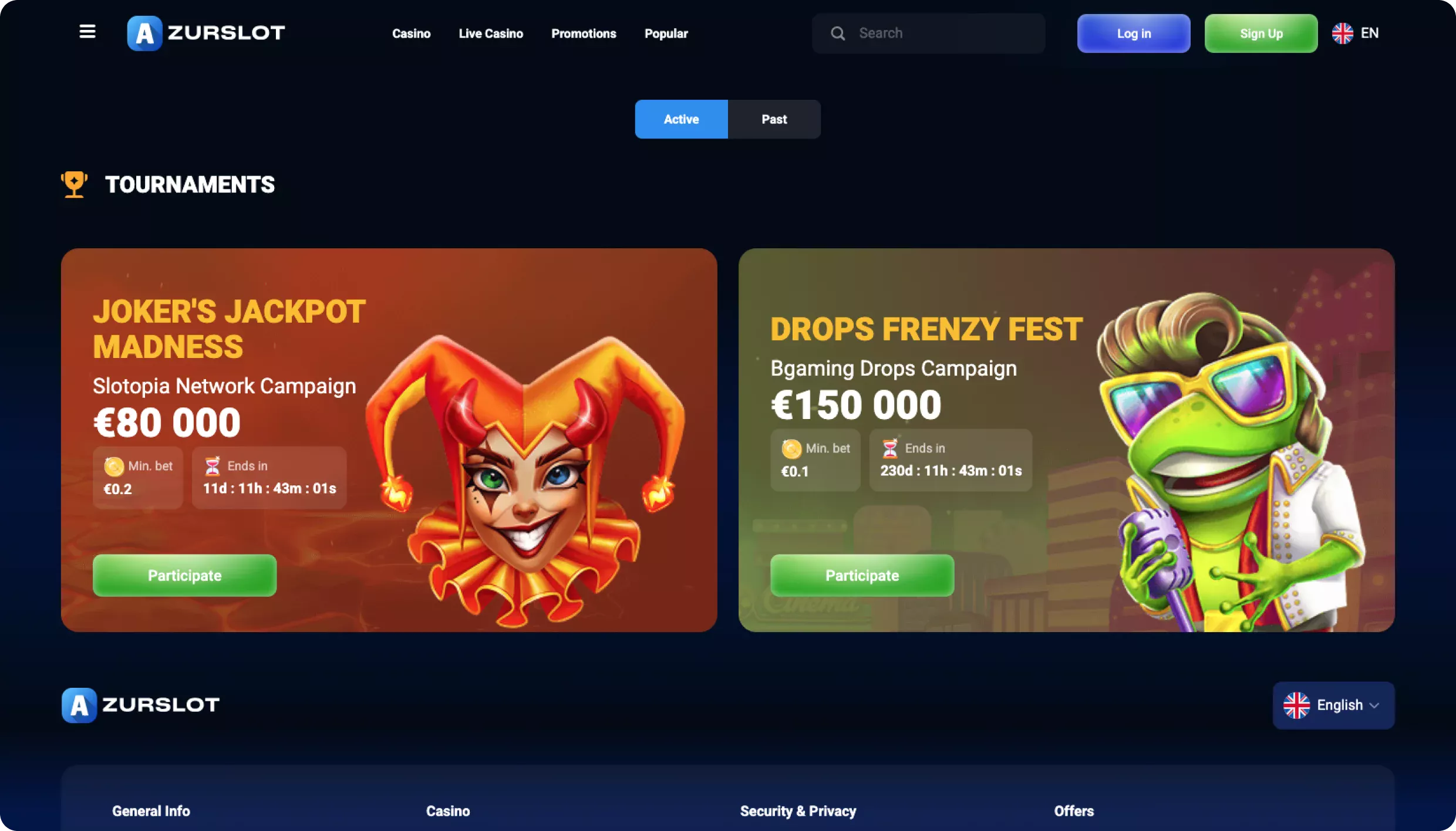Click the UK flag icon in header
This screenshot has width=1456, height=831.
click(x=1342, y=33)
